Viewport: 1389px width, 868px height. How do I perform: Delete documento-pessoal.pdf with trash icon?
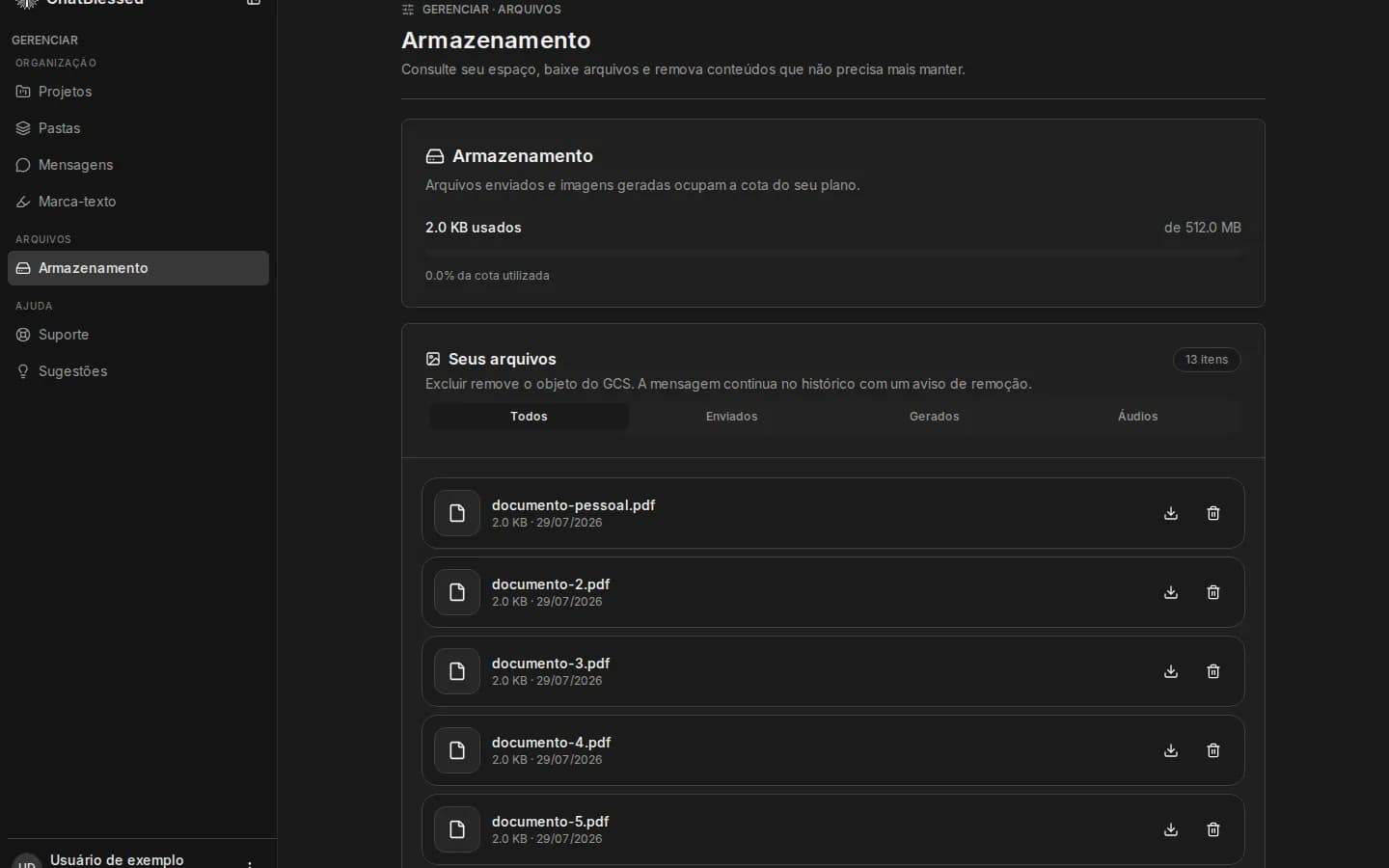(x=1213, y=513)
